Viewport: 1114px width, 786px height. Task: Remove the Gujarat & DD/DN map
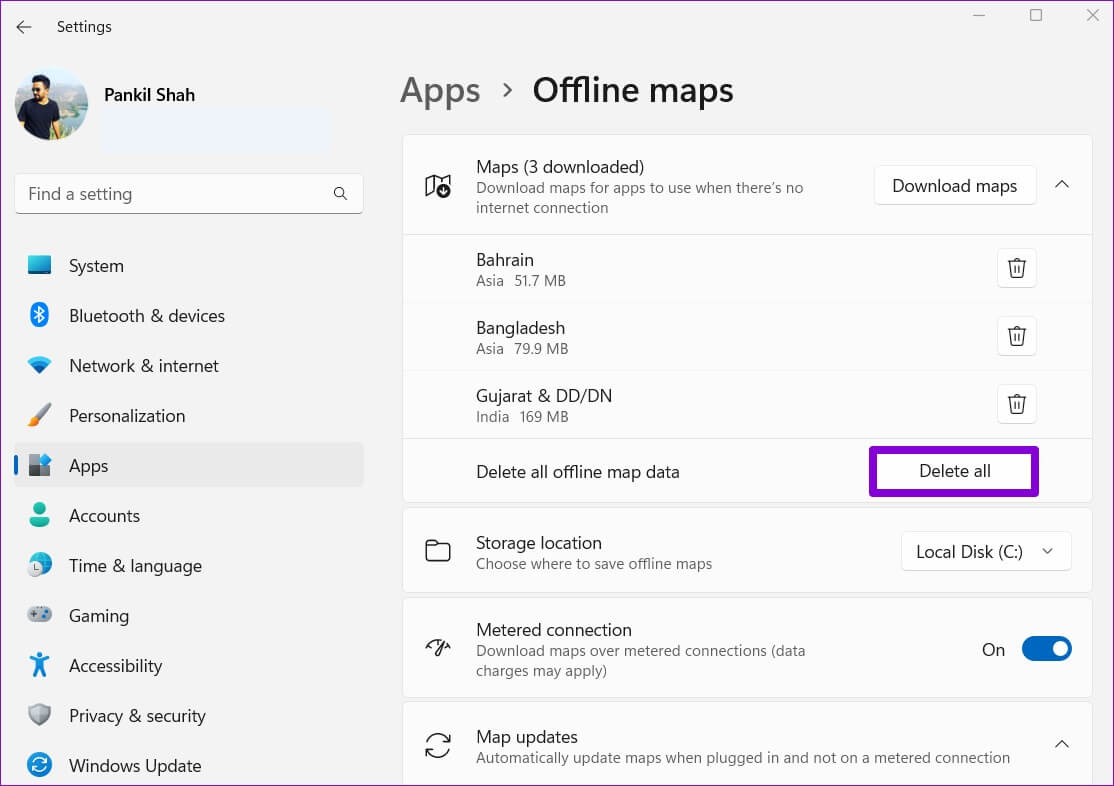tap(1016, 404)
